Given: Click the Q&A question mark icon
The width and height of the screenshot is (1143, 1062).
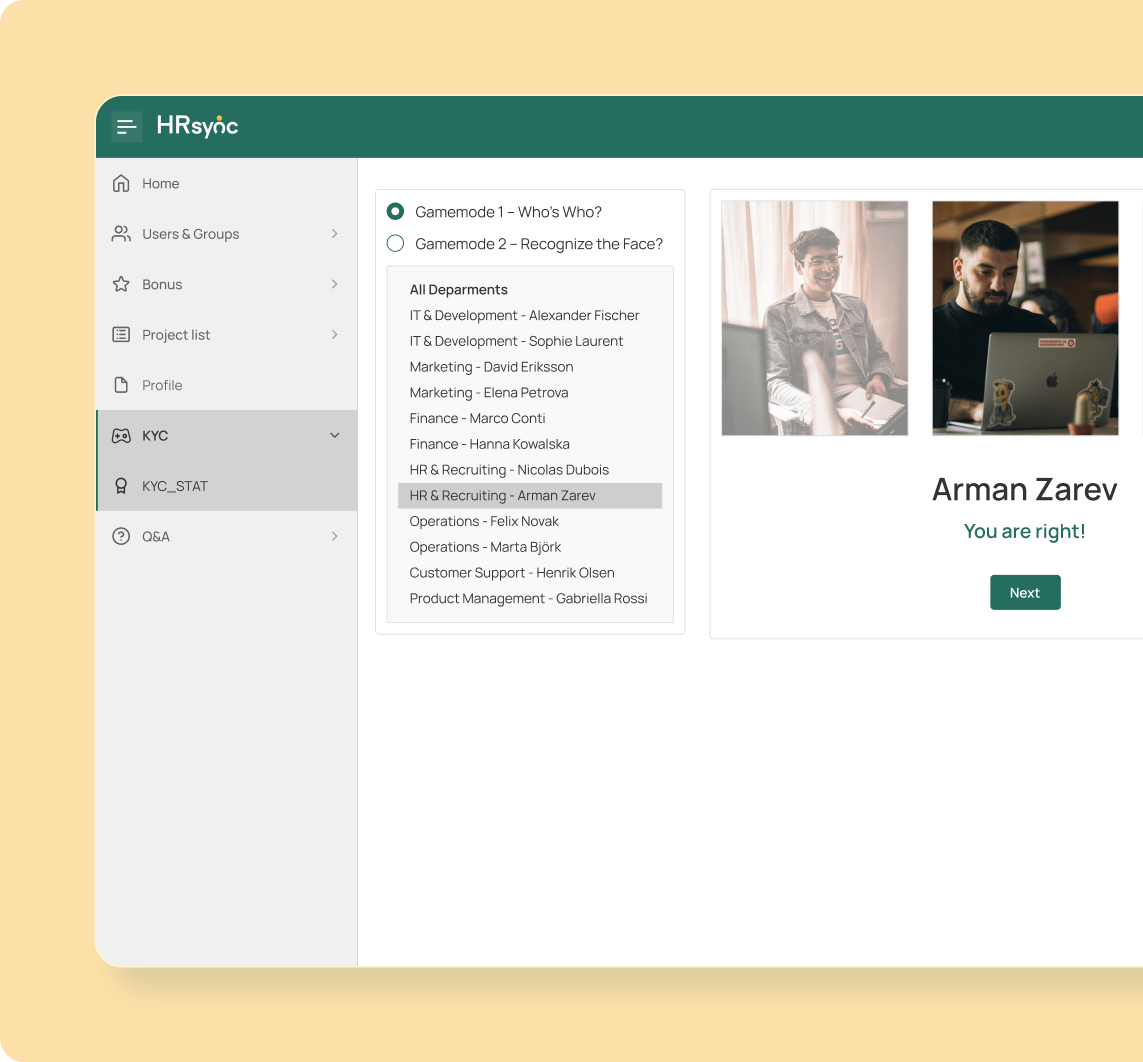Looking at the screenshot, I should point(121,536).
